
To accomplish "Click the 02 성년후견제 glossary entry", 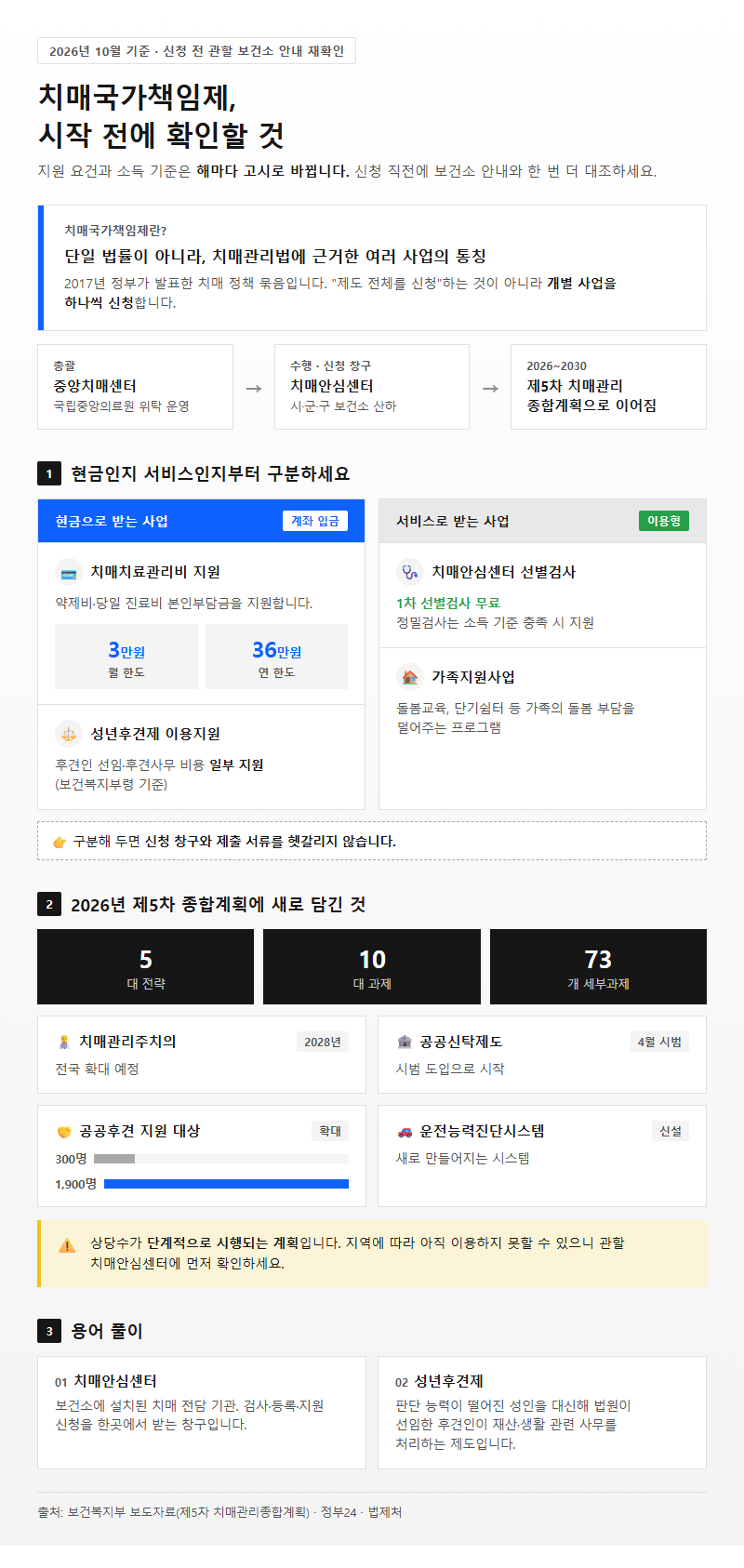I will (x=542, y=1413).
